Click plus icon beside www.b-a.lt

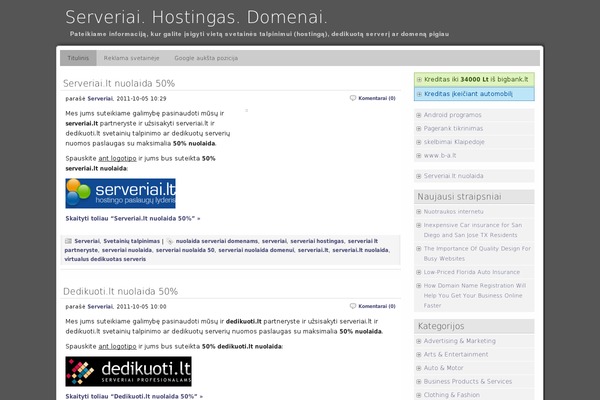point(419,155)
